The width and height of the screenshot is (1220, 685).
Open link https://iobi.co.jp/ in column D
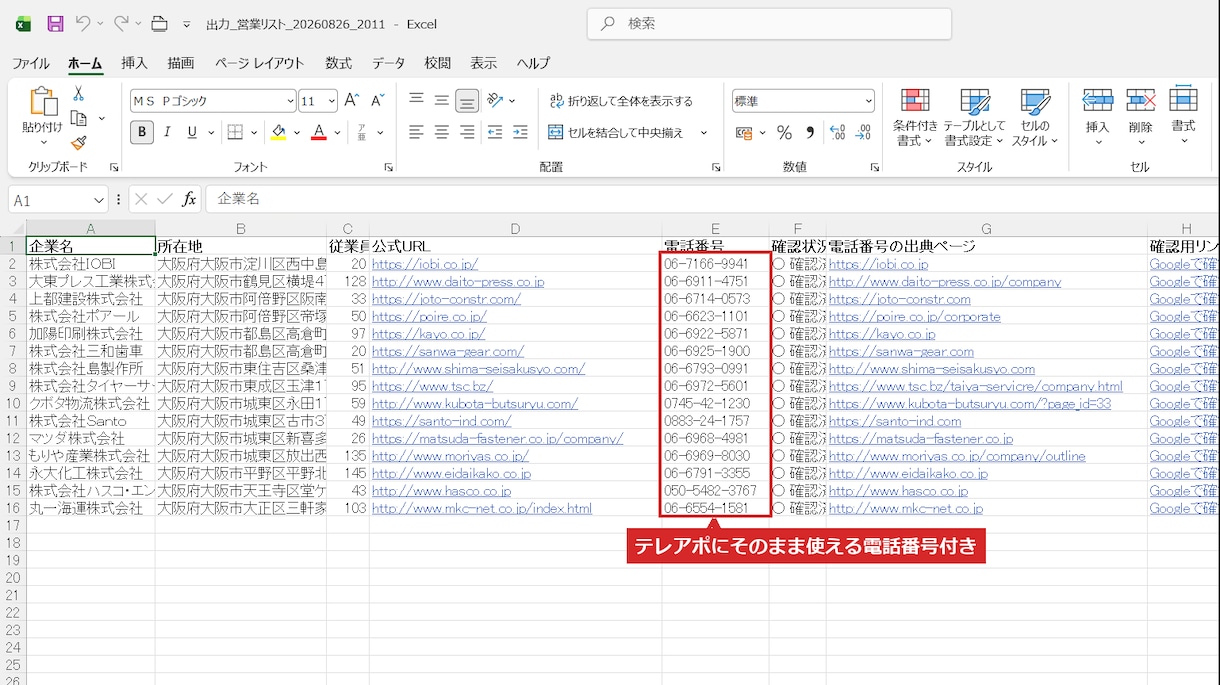click(425, 264)
